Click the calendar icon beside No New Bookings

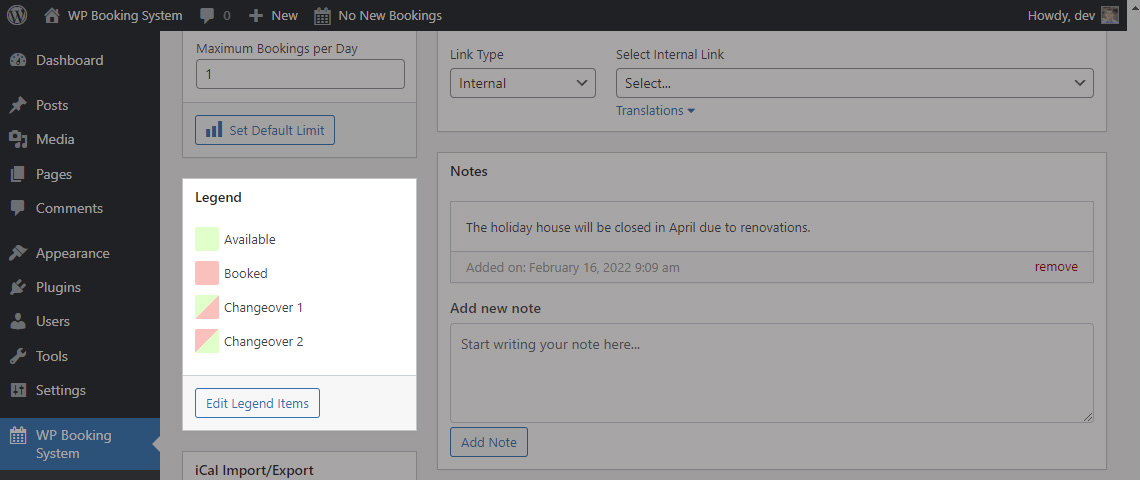click(323, 15)
